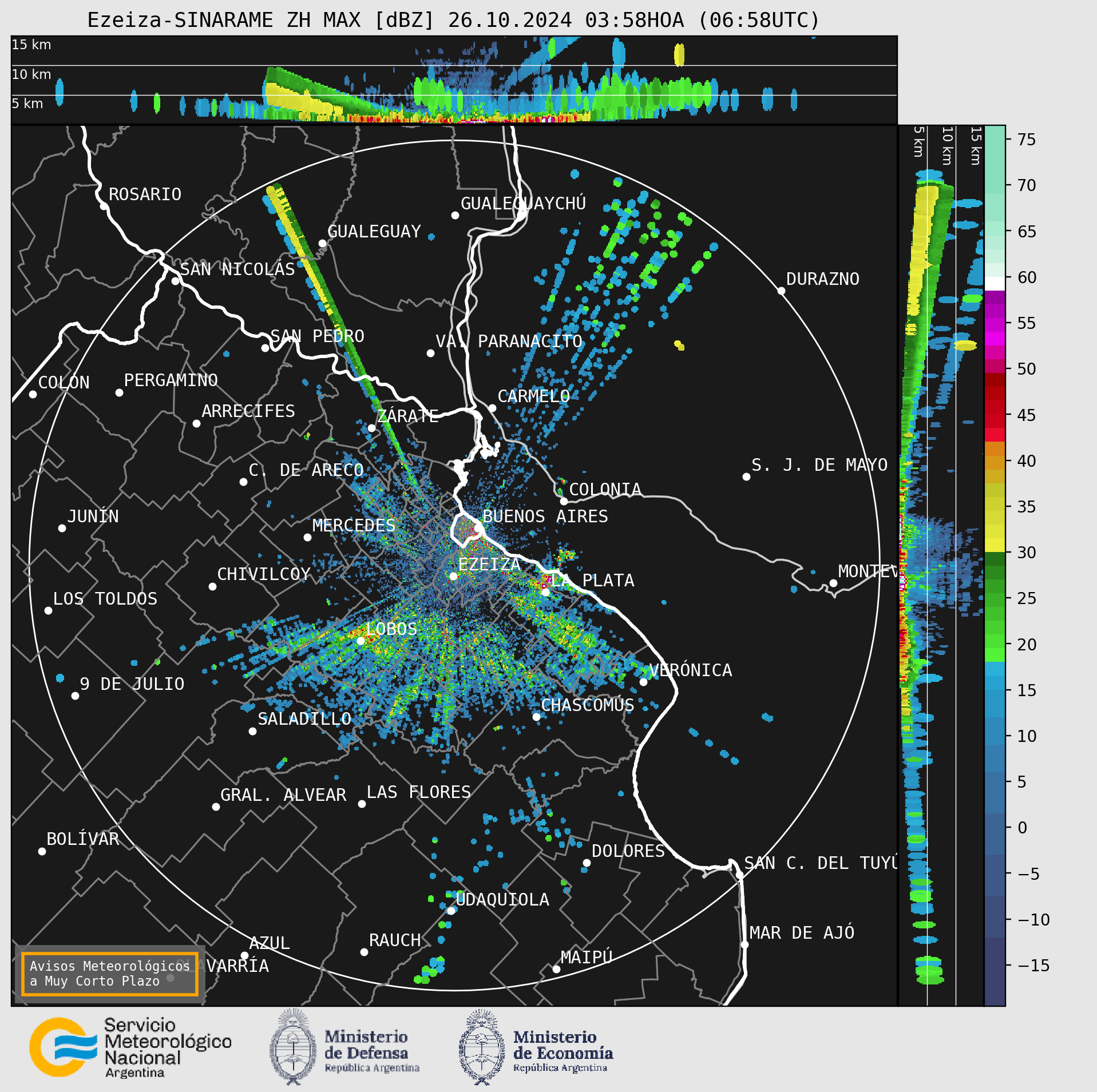Click the San C. del Tuyú marker dot
Screen dimensions: 1097x1092
pos(739,876)
